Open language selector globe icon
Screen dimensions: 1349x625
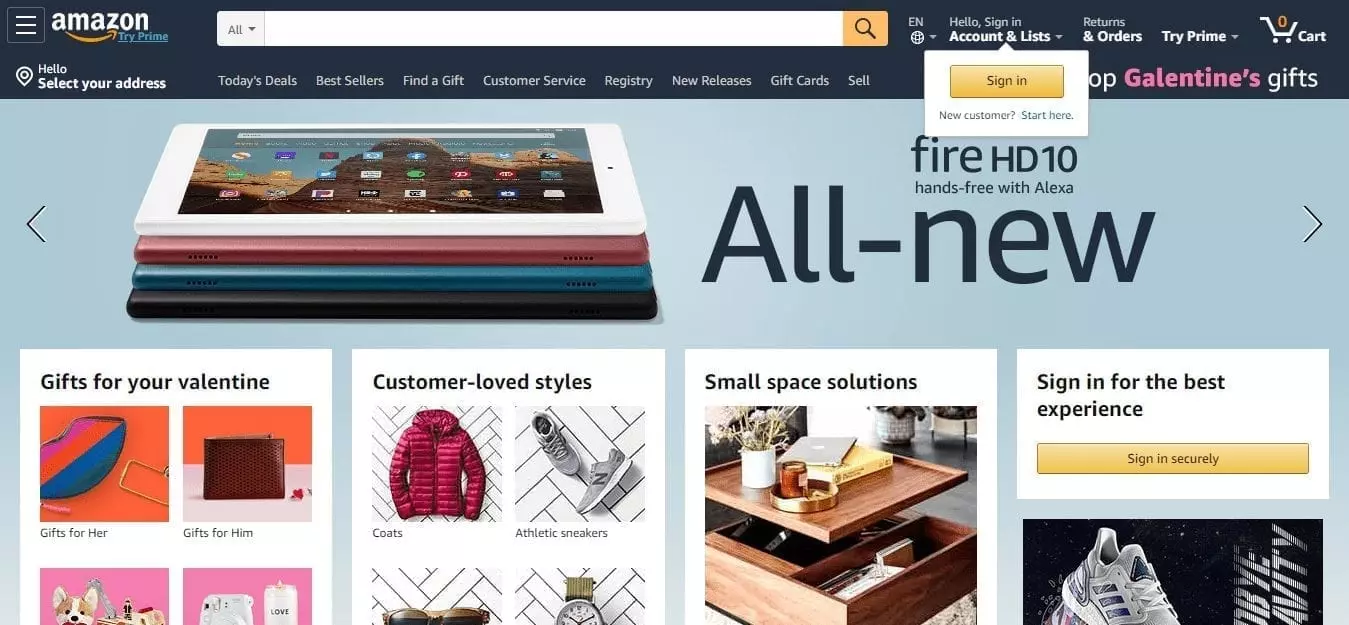point(917,38)
